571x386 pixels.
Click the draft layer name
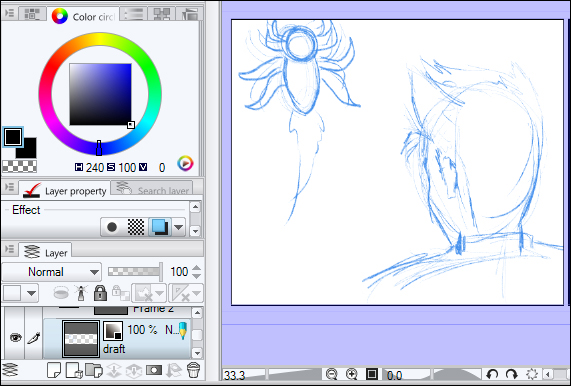(114, 349)
